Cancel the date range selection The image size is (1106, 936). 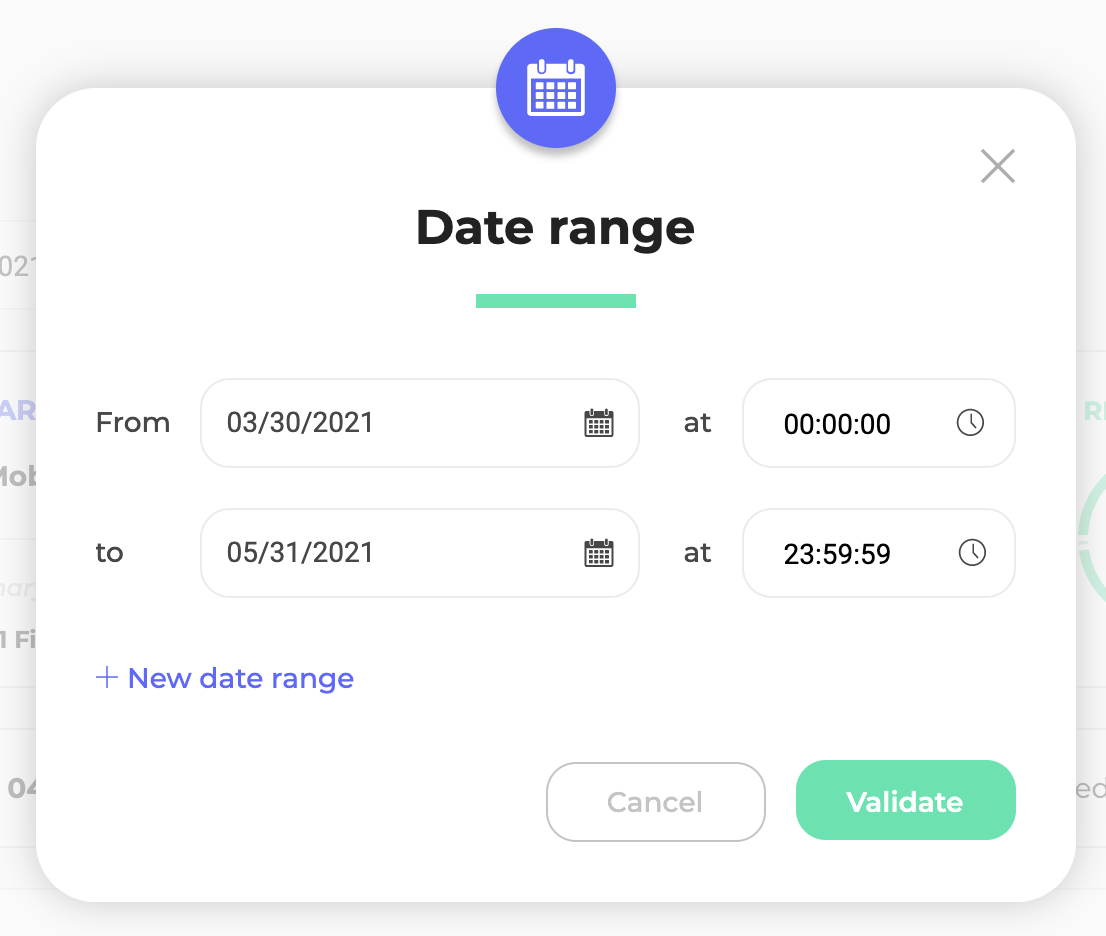[x=655, y=801]
